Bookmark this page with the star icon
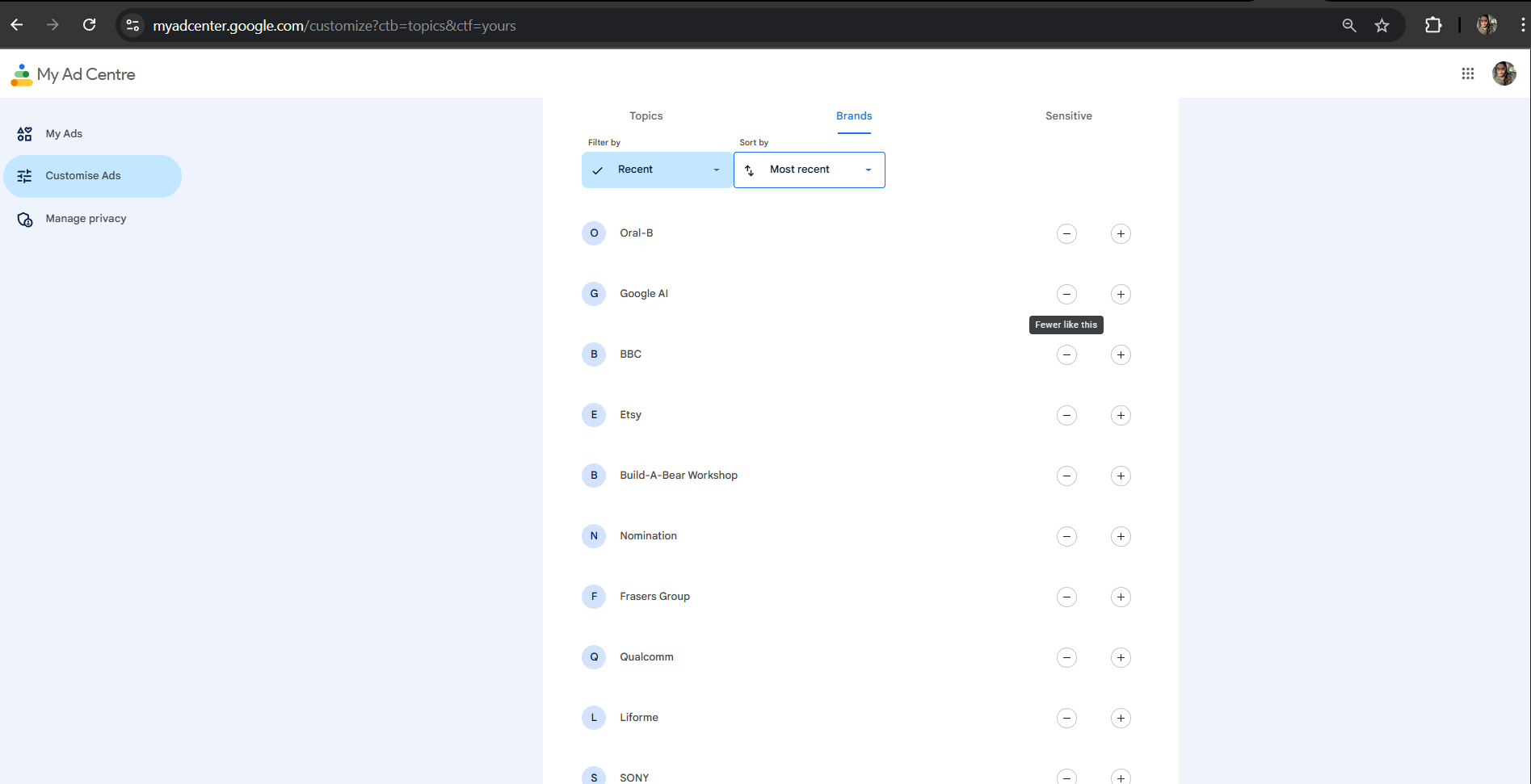The height and width of the screenshot is (784, 1531). (x=1382, y=26)
